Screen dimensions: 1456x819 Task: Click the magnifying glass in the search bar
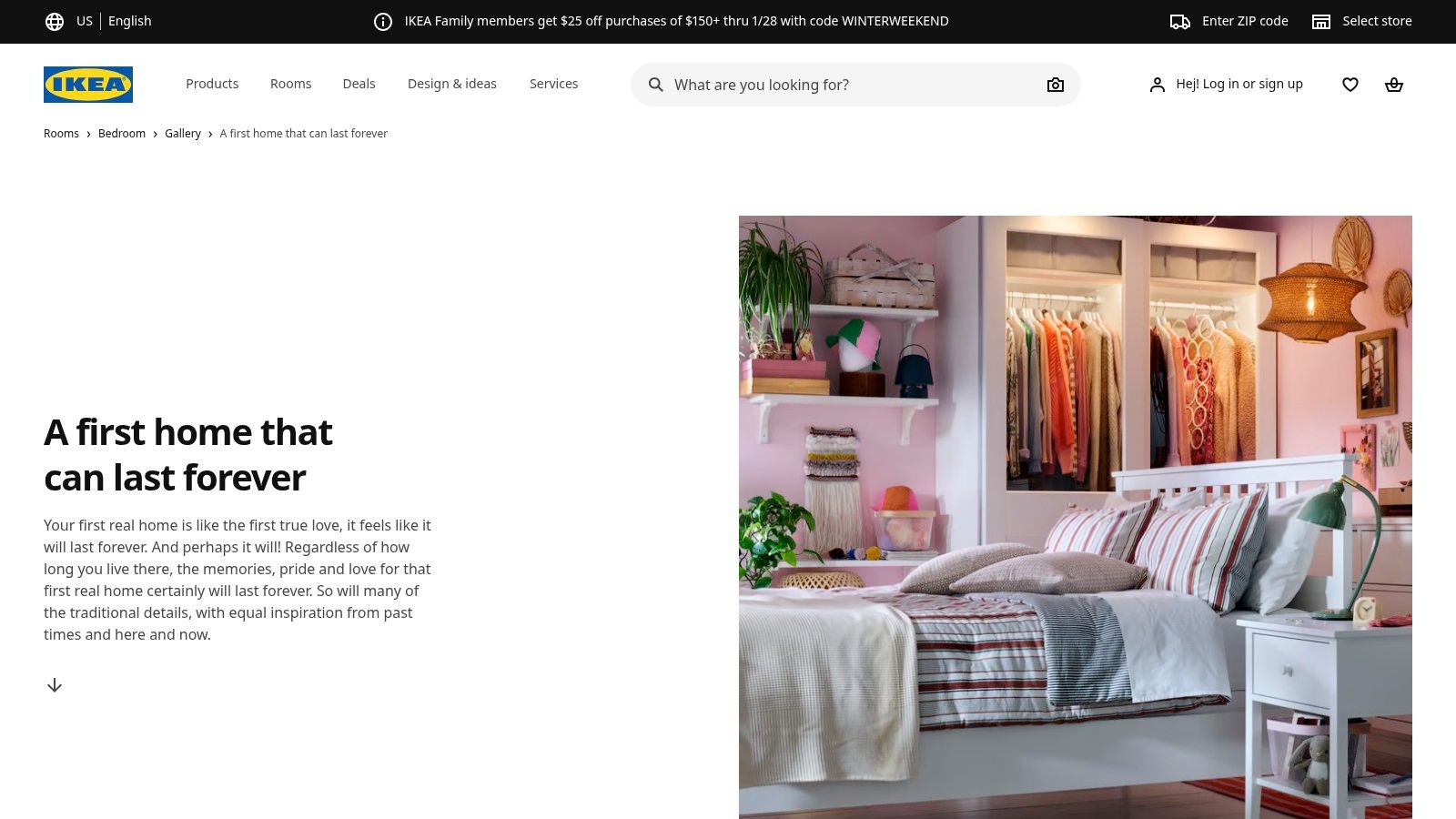tap(655, 85)
